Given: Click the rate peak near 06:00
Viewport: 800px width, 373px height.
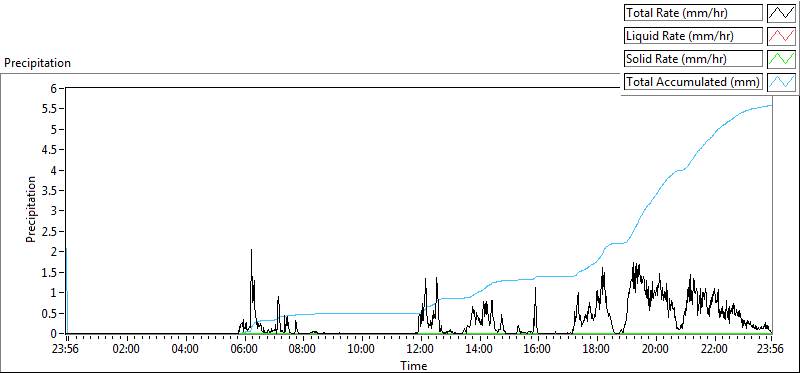Looking at the screenshot, I should click(252, 250).
